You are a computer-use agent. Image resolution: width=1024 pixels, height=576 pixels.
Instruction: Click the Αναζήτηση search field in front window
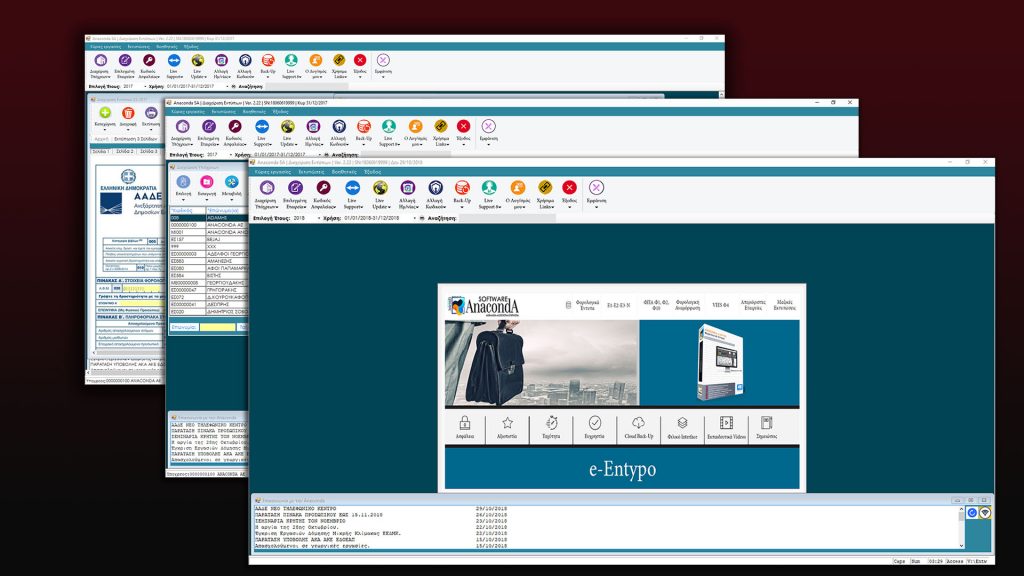506,218
